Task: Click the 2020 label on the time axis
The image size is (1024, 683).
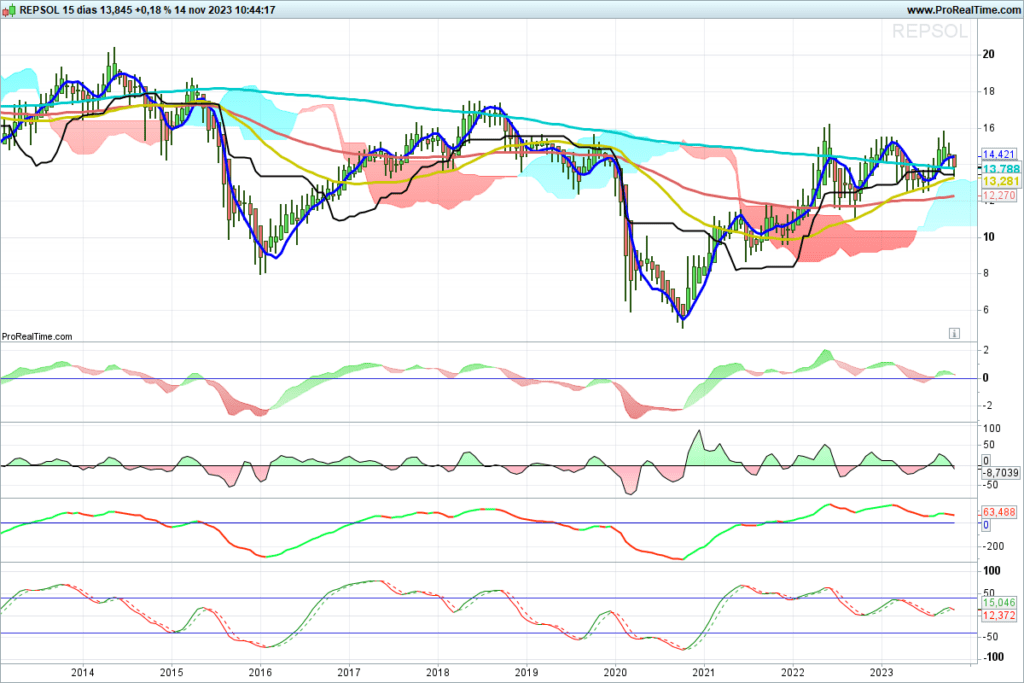Action: tap(615, 673)
